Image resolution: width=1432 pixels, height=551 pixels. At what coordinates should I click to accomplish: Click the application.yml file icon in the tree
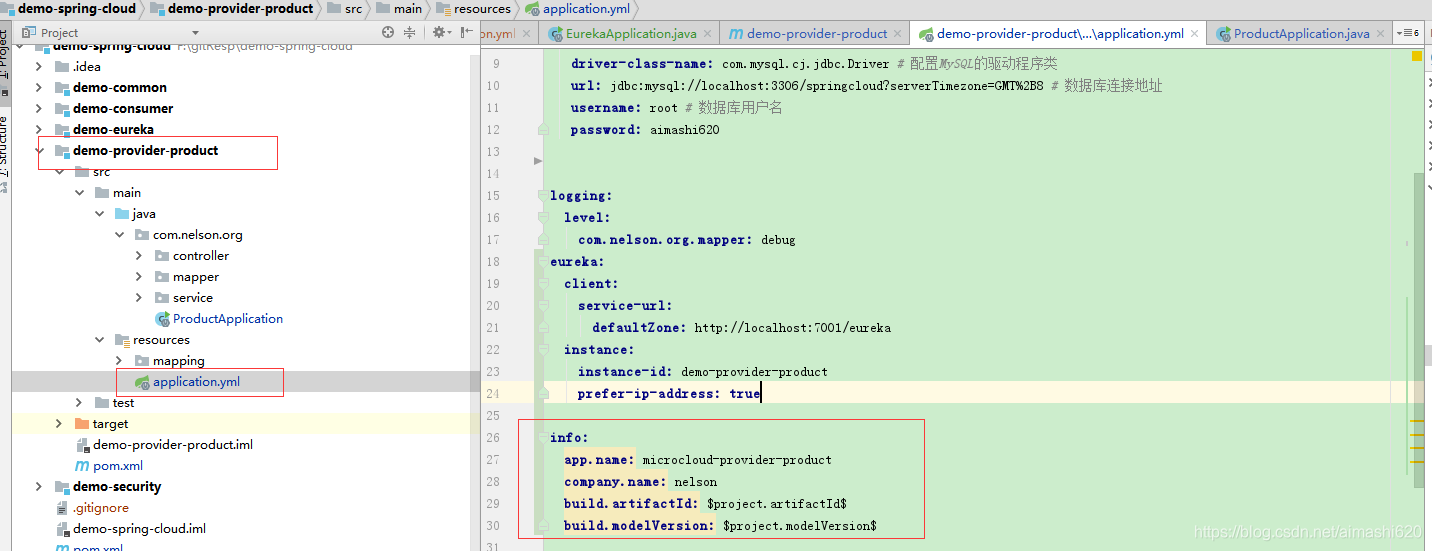point(142,382)
